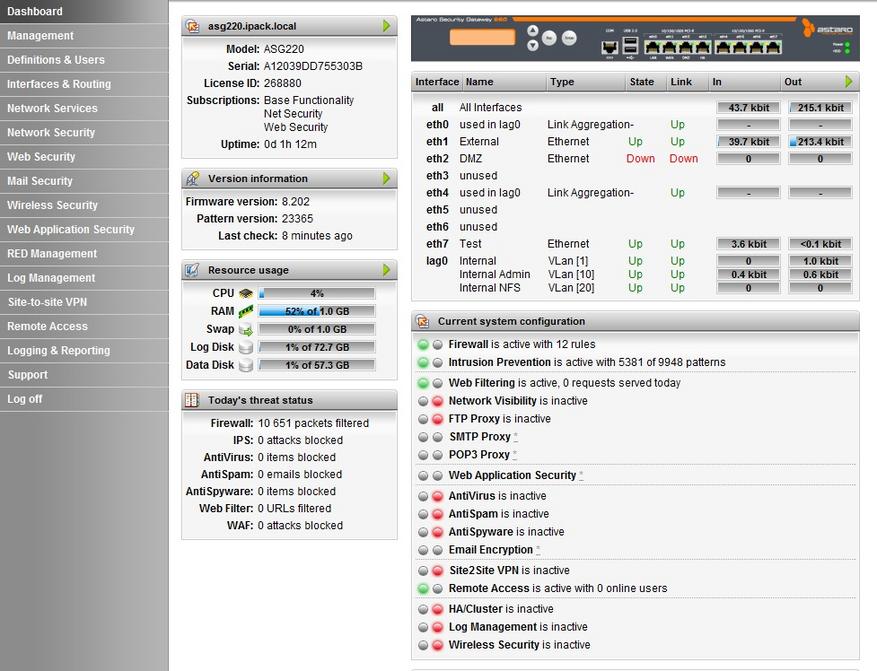Expand Version information with green arrow
Screen dimensions: 877x671
point(386,178)
